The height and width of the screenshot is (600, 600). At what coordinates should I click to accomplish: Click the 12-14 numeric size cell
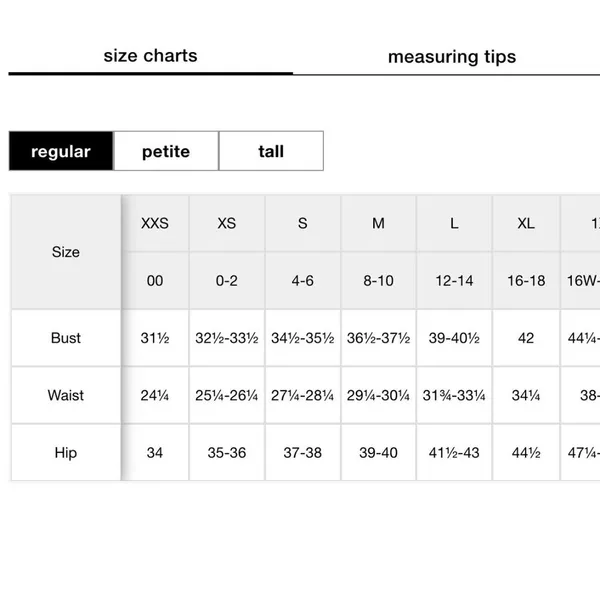(454, 281)
